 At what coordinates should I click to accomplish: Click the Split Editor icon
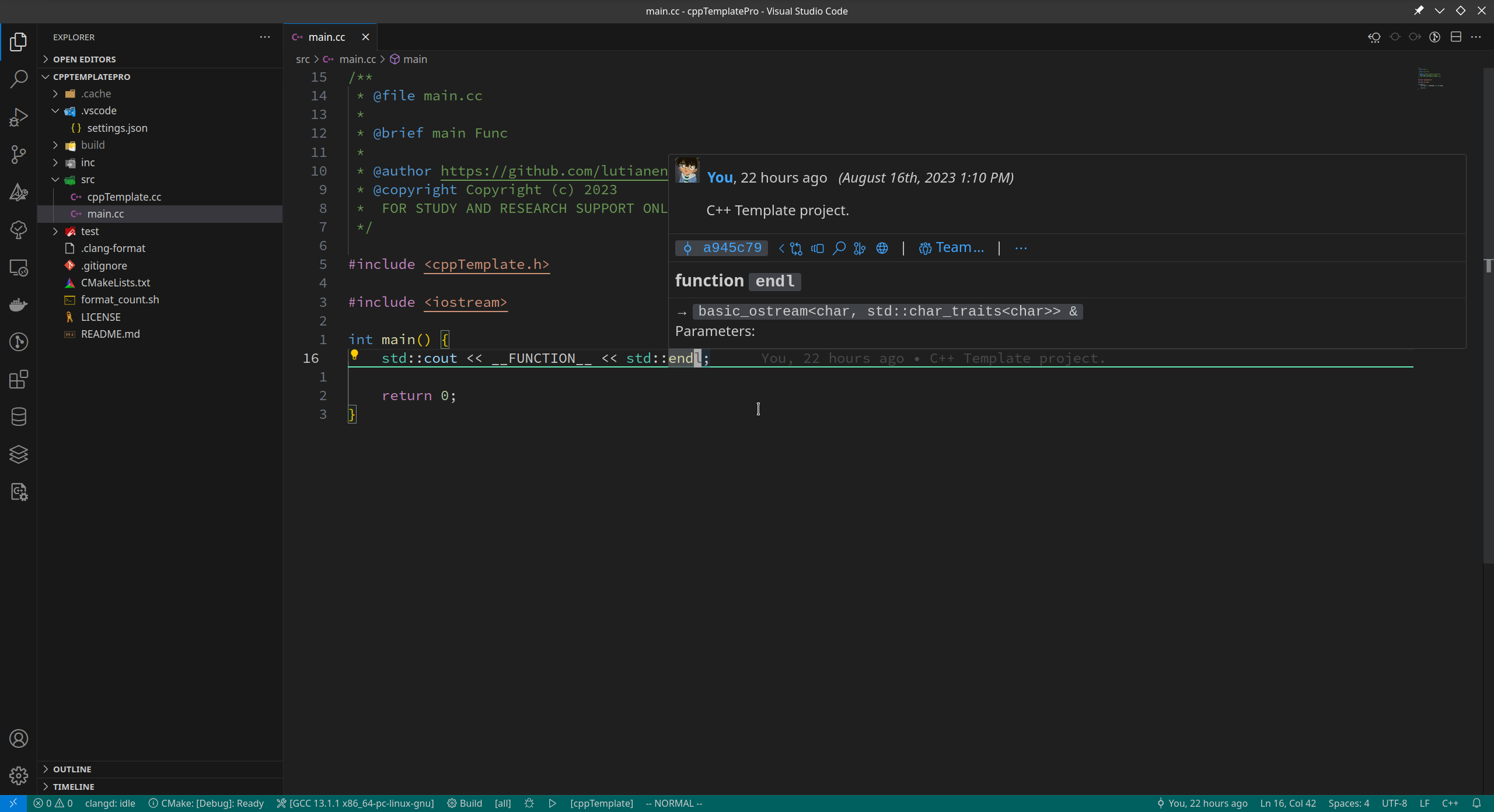(1456, 37)
